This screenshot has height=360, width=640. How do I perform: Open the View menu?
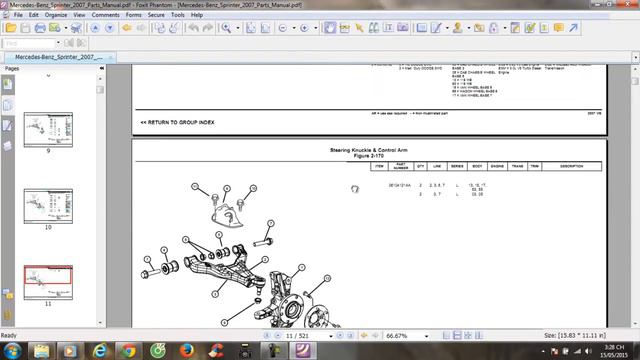coord(79,15)
